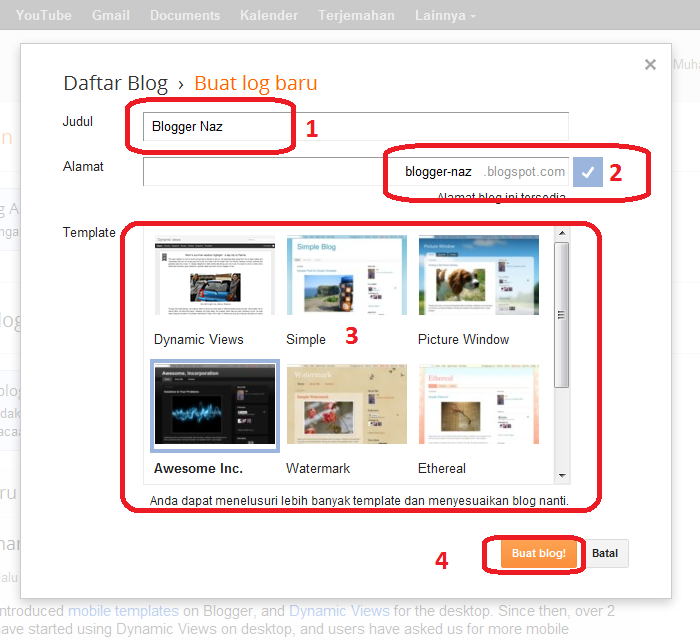Click the Batal cancel button

(x=604, y=553)
